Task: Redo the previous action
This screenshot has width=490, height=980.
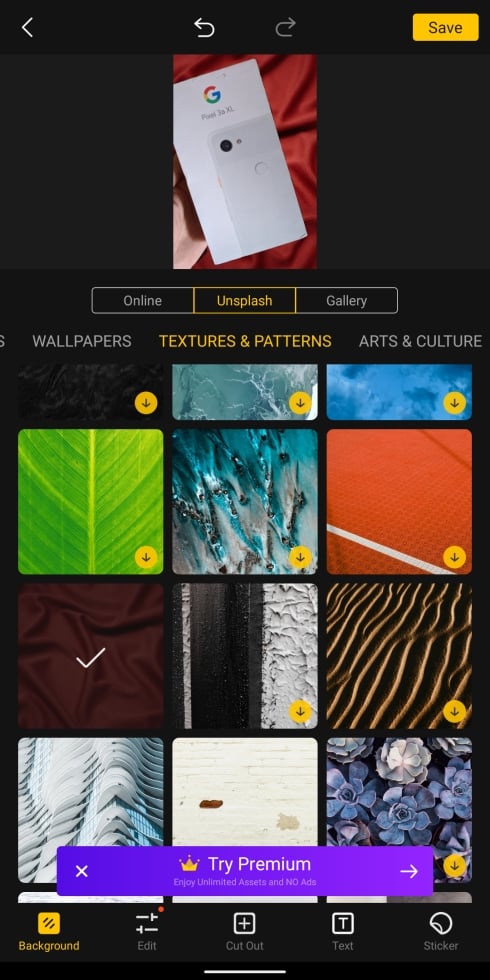Action: click(285, 28)
